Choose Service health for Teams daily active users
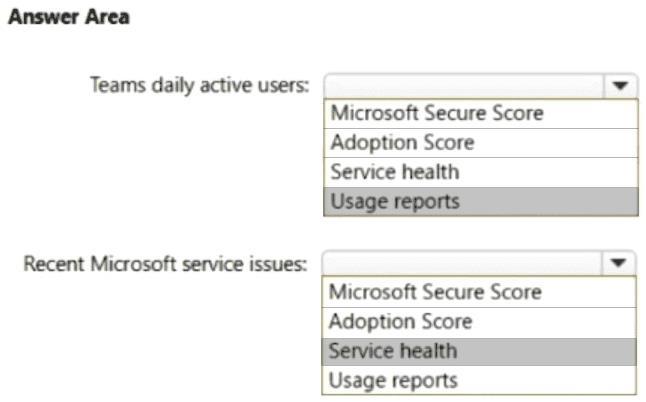The image size is (646, 402). pos(481,172)
